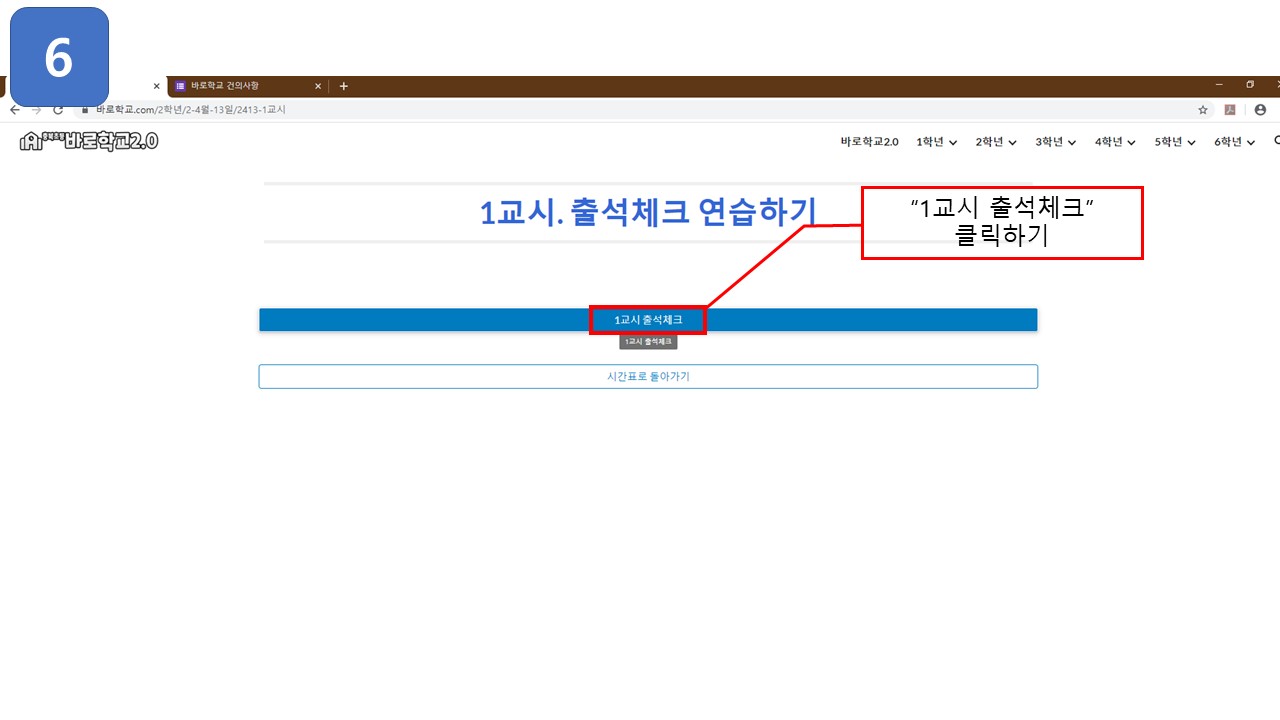Open the browser profile avatar
The image size is (1280, 720).
coord(1260,110)
